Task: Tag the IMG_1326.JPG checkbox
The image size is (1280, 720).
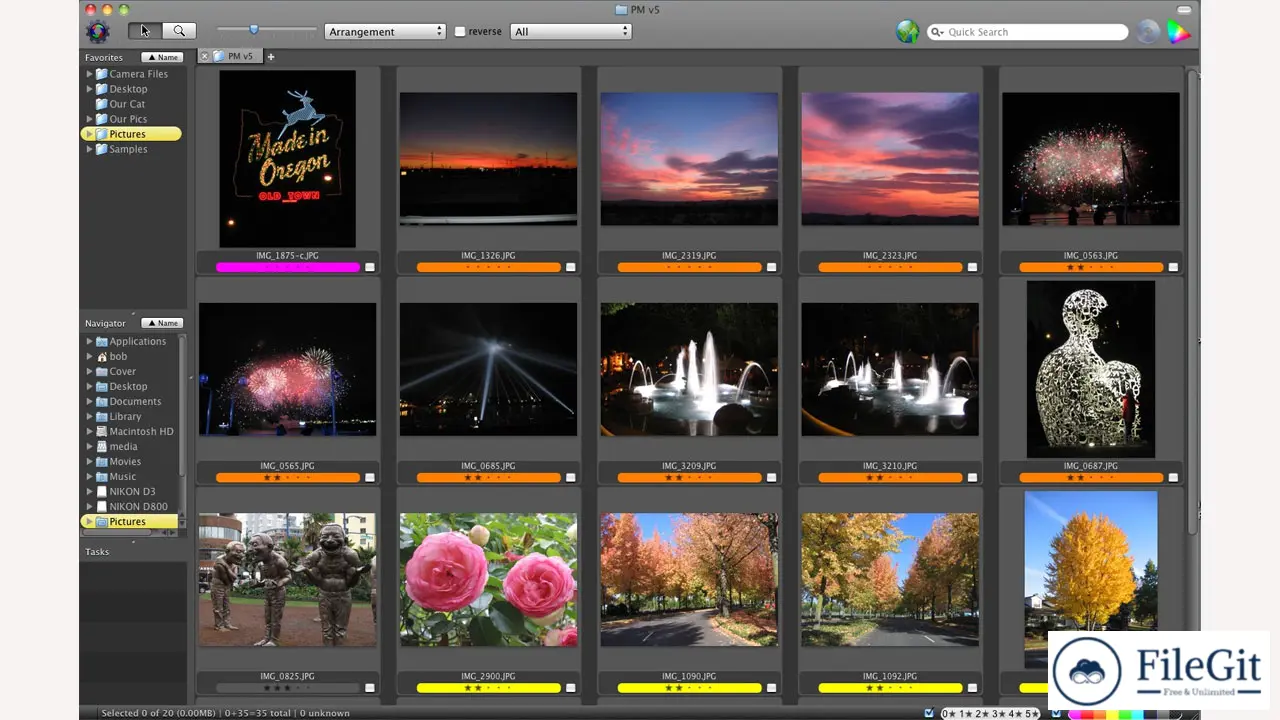Action: pyautogui.click(x=570, y=268)
